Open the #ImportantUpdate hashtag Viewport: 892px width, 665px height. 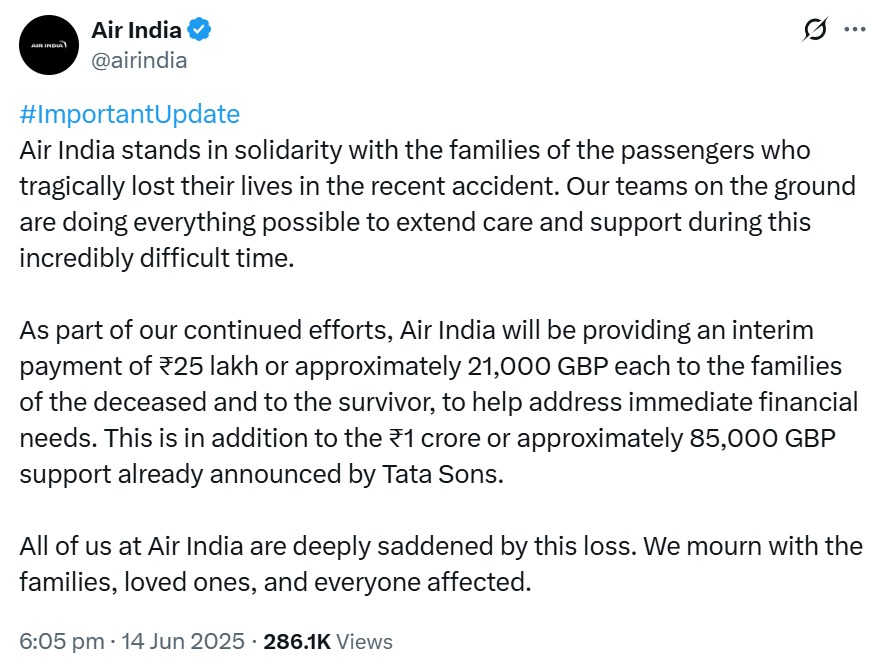pyautogui.click(x=130, y=114)
